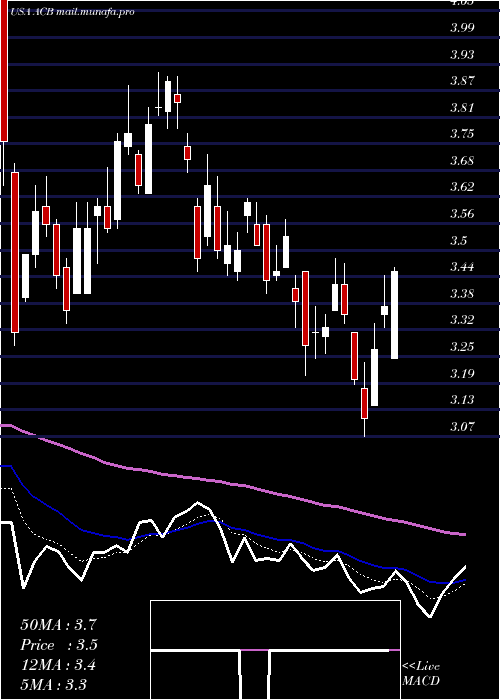Click the '5MA : 3.3' legend entry
This screenshot has height=700, width=500.
(54, 684)
